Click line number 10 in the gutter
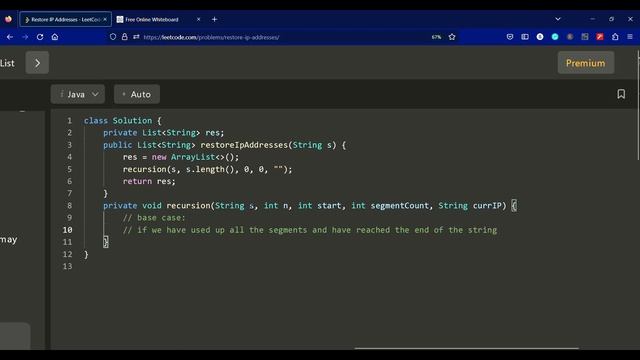640x360 pixels. (67, 230)
